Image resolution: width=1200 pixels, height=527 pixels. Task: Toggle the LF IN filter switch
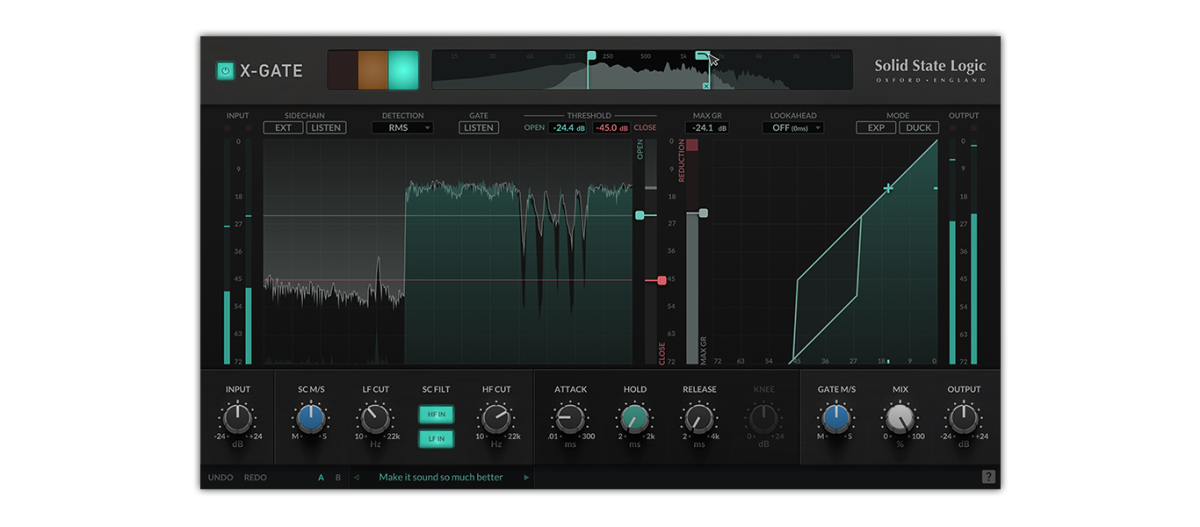436,438
